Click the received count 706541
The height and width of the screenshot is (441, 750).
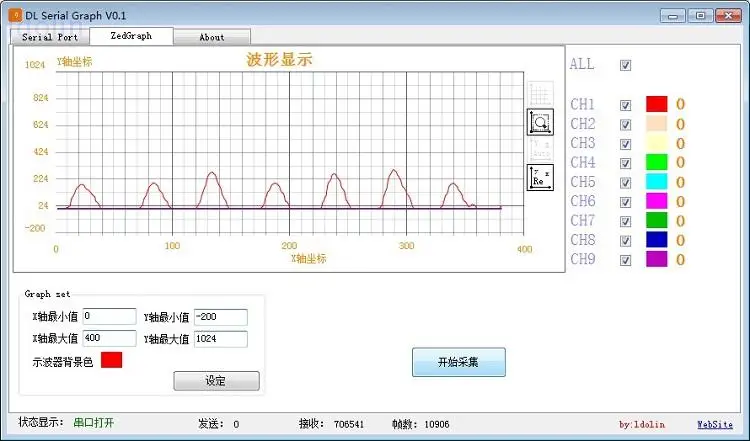(349, 424)
